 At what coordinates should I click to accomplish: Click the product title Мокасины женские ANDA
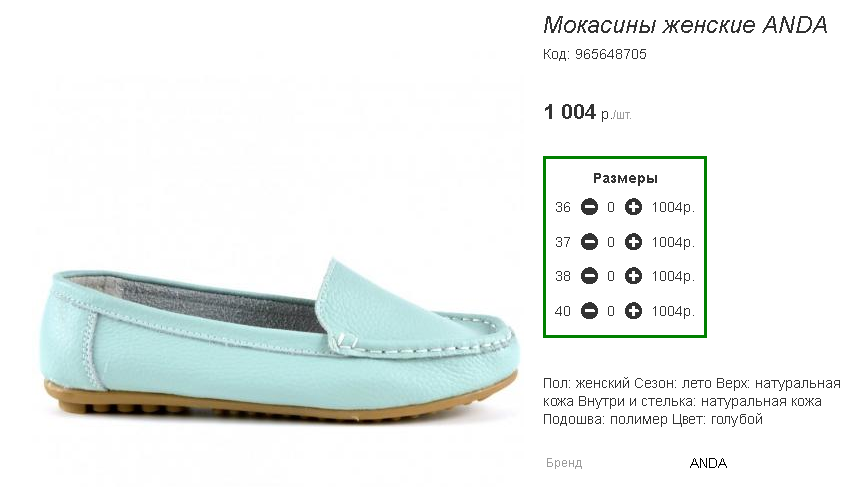coord(685,25)
